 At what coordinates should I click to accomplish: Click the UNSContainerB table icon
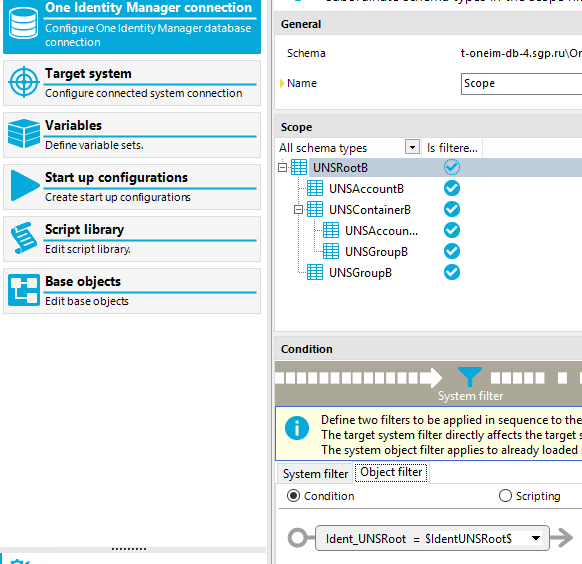click(315, 209)
